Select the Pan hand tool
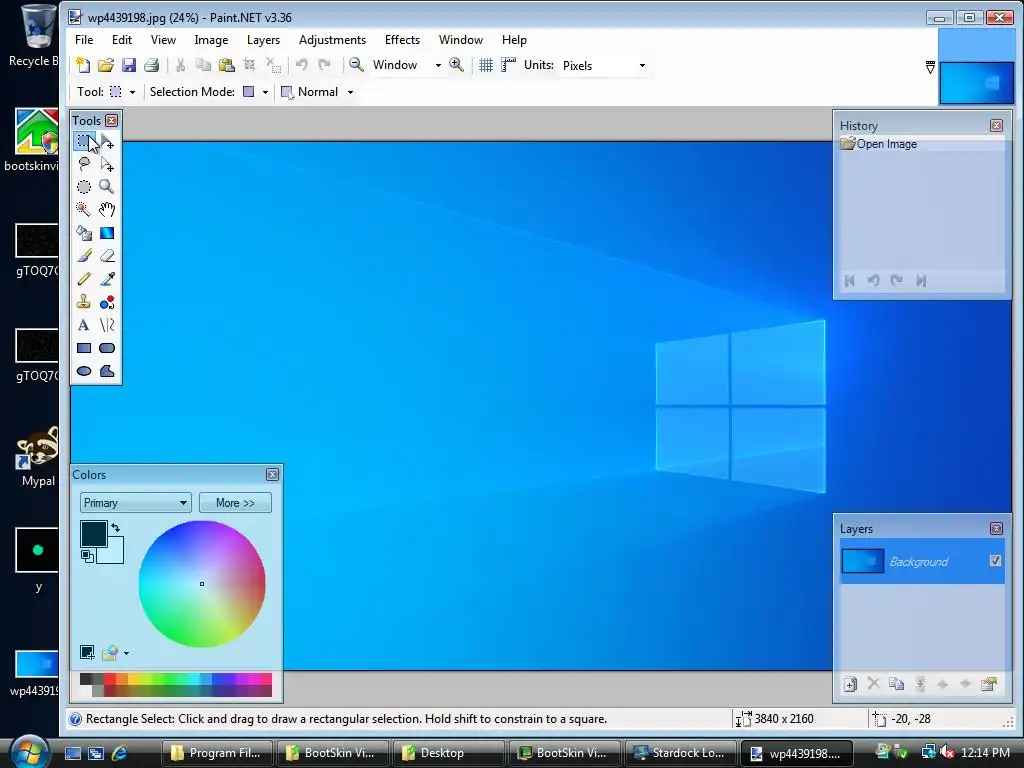 point(107,210)
